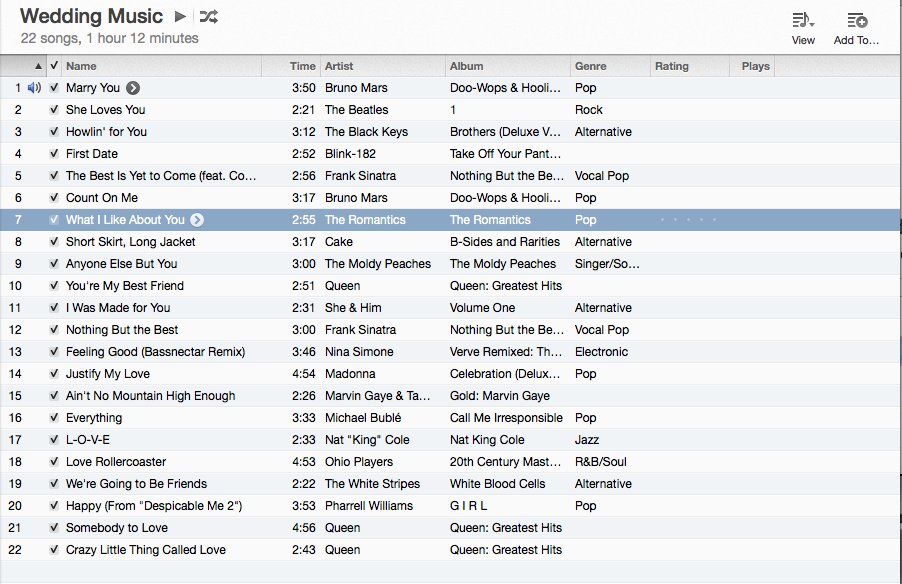The width and height of the screenshot is (902, 584).
Task: Click album G I R L
Action: 468,506
